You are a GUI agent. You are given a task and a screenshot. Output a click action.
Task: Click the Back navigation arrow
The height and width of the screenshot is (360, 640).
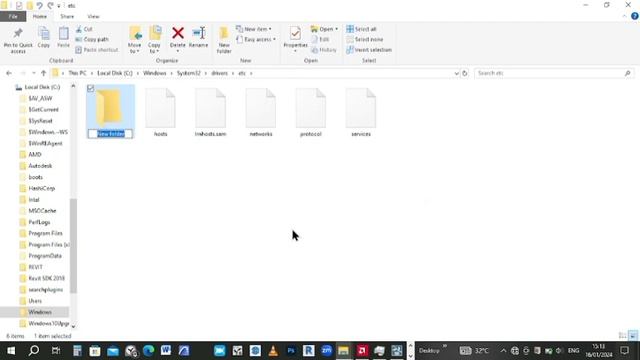(x=9, y=73)
